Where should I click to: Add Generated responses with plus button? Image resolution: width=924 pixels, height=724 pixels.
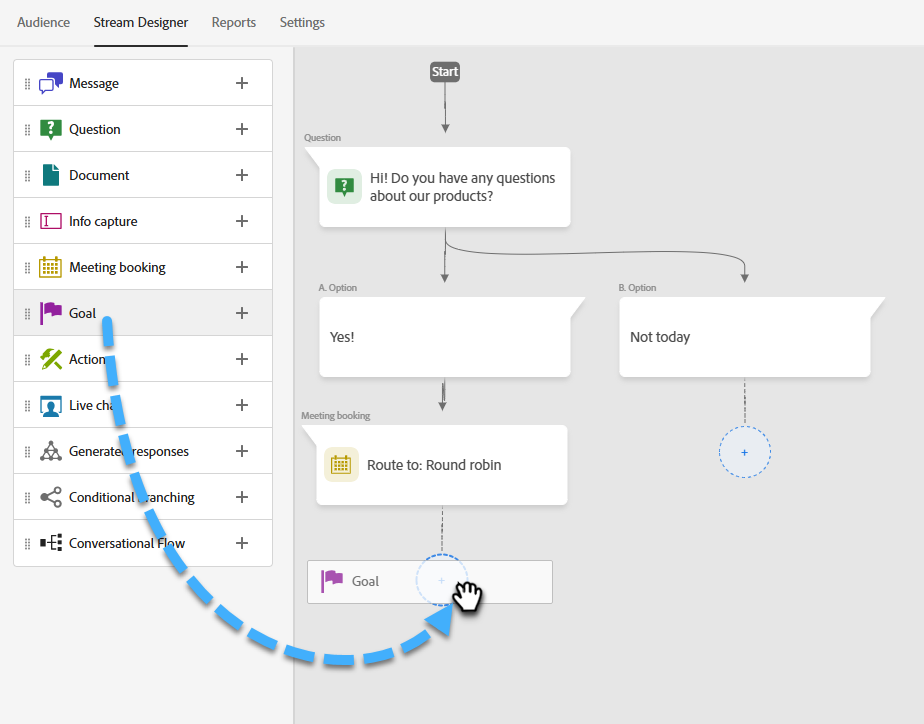tap(241, 451)
